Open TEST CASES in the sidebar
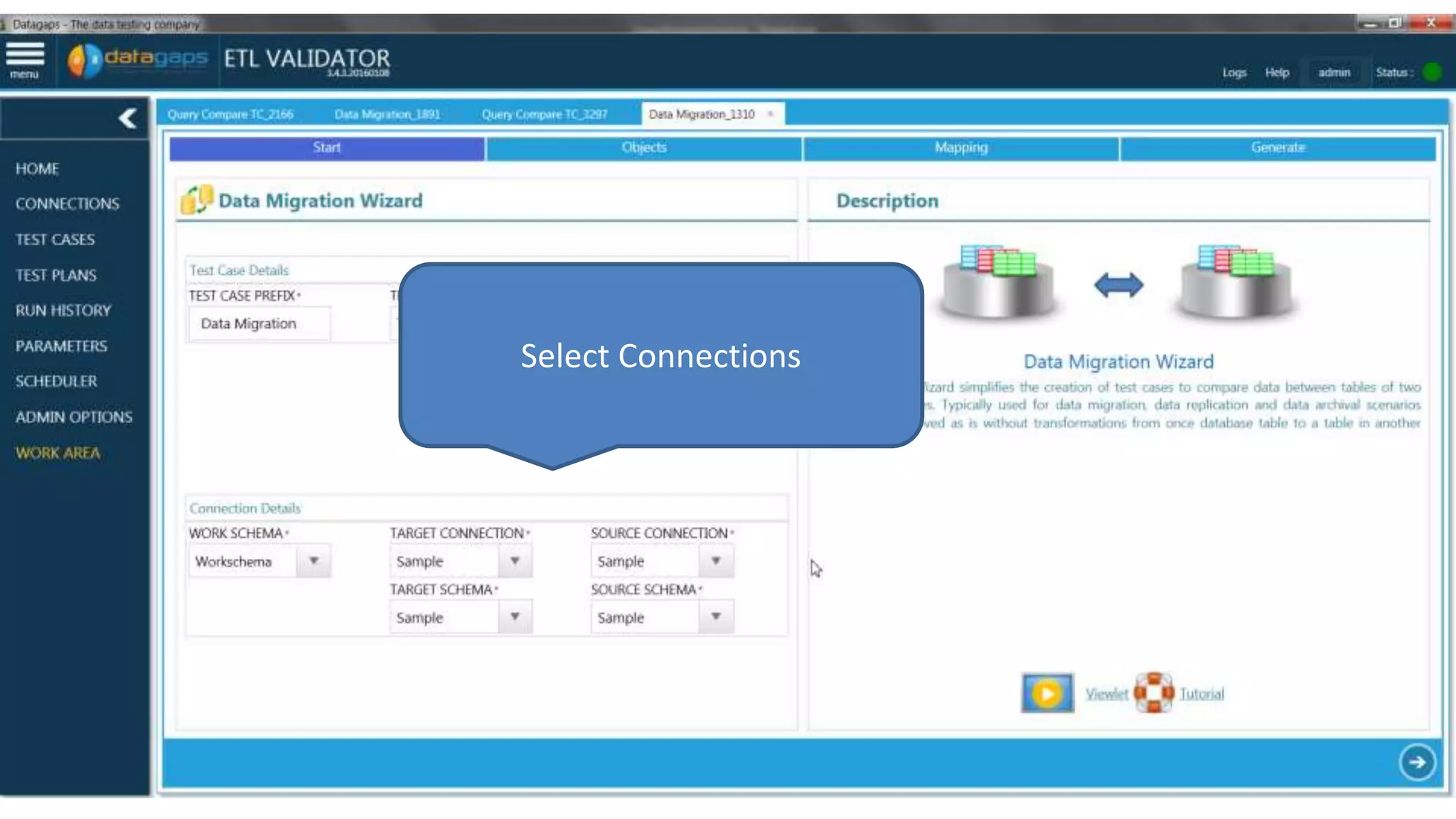 point(55,240)
